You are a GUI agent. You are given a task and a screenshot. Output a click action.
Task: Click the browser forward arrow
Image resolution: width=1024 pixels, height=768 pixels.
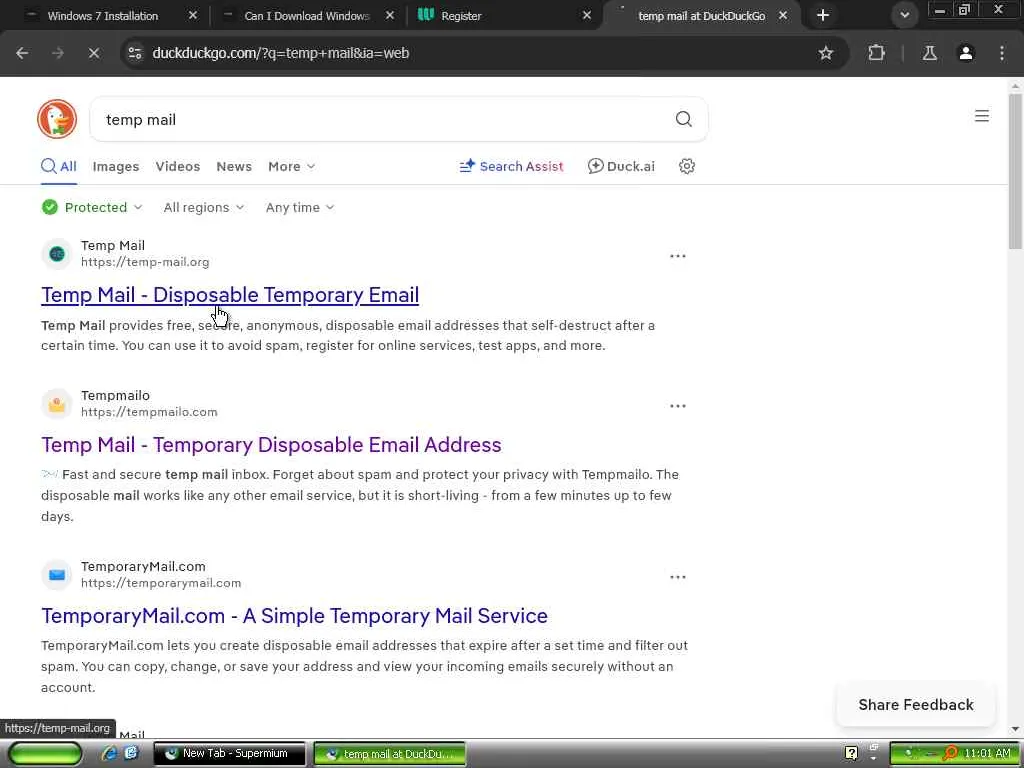click(58, 53)
